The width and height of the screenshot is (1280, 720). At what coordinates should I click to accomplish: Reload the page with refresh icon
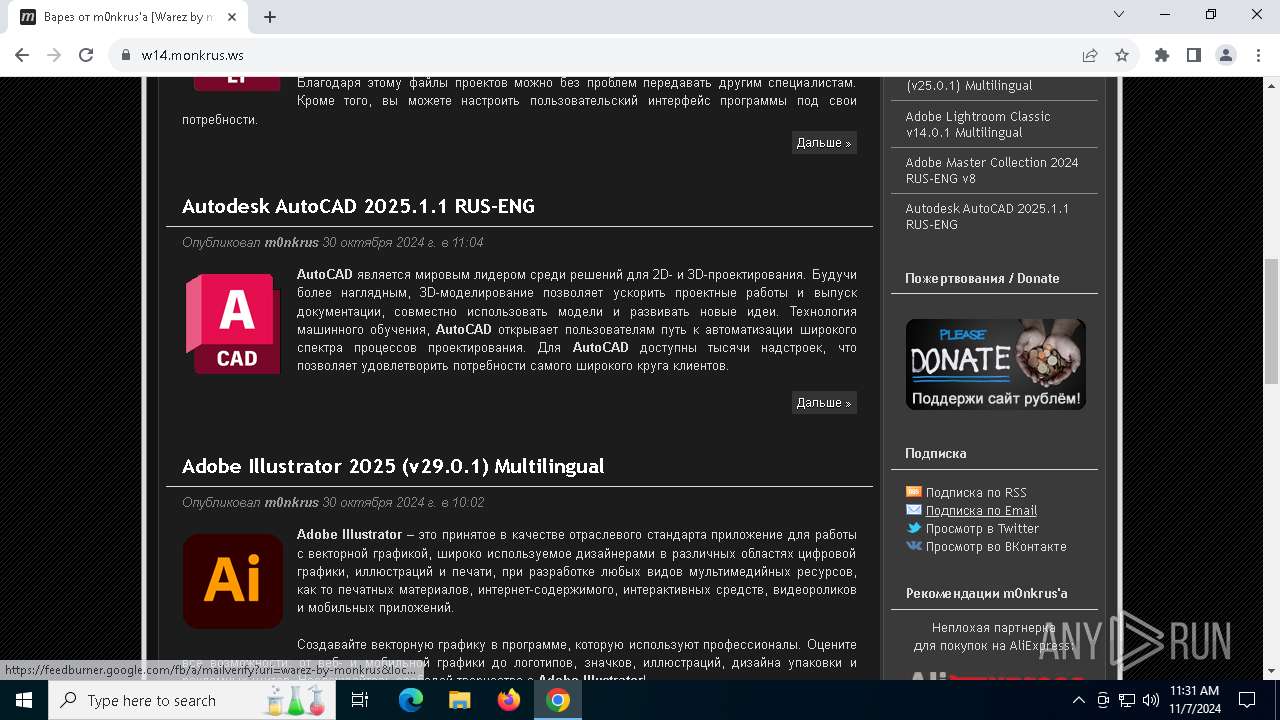[x=86, y=55]
